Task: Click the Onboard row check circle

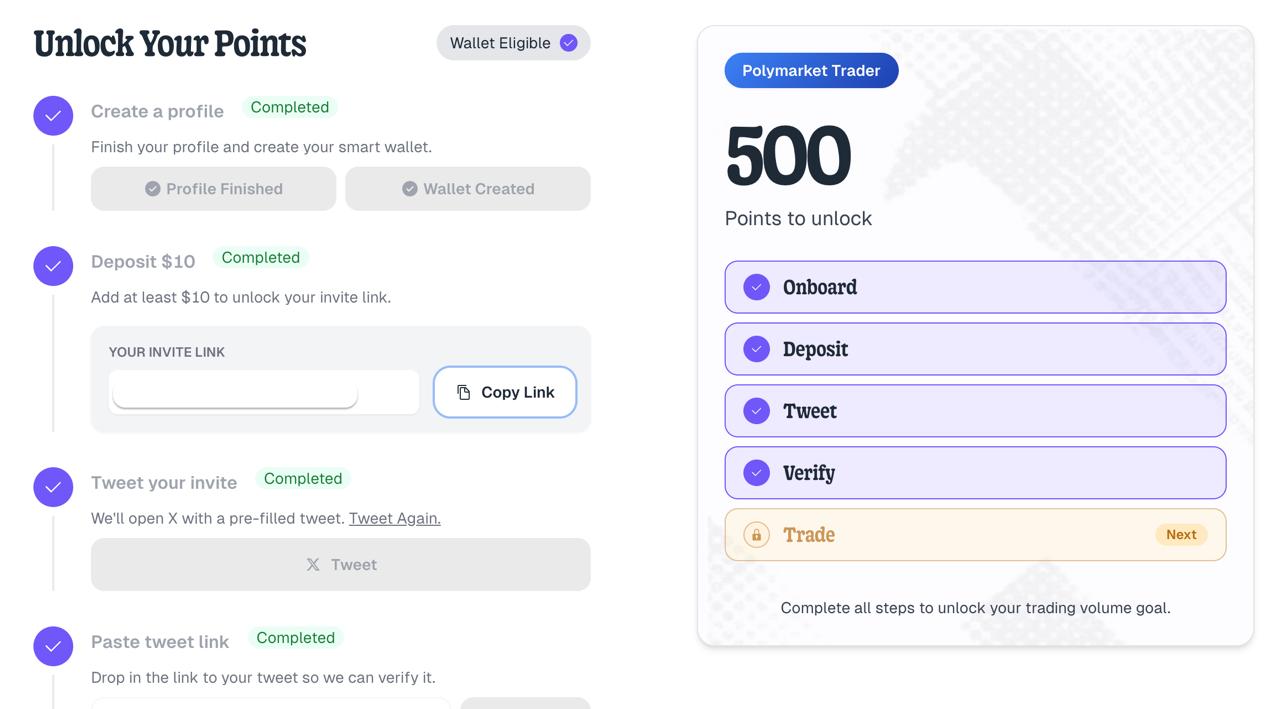Action: click(756, 287)
